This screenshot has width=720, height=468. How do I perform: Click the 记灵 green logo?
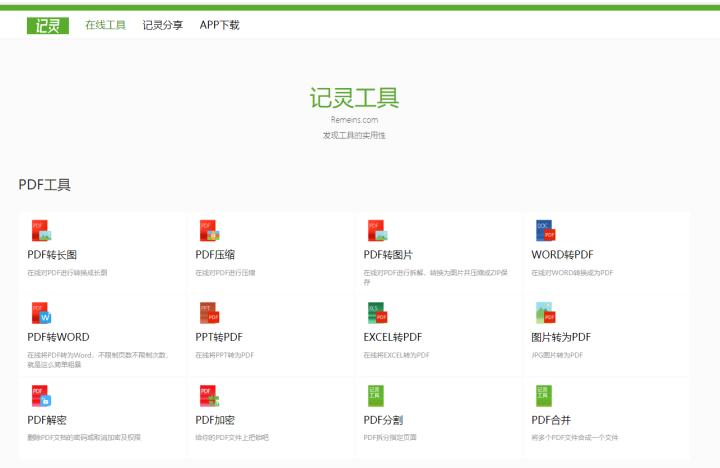pyautogui.click(x=48, y=26)
